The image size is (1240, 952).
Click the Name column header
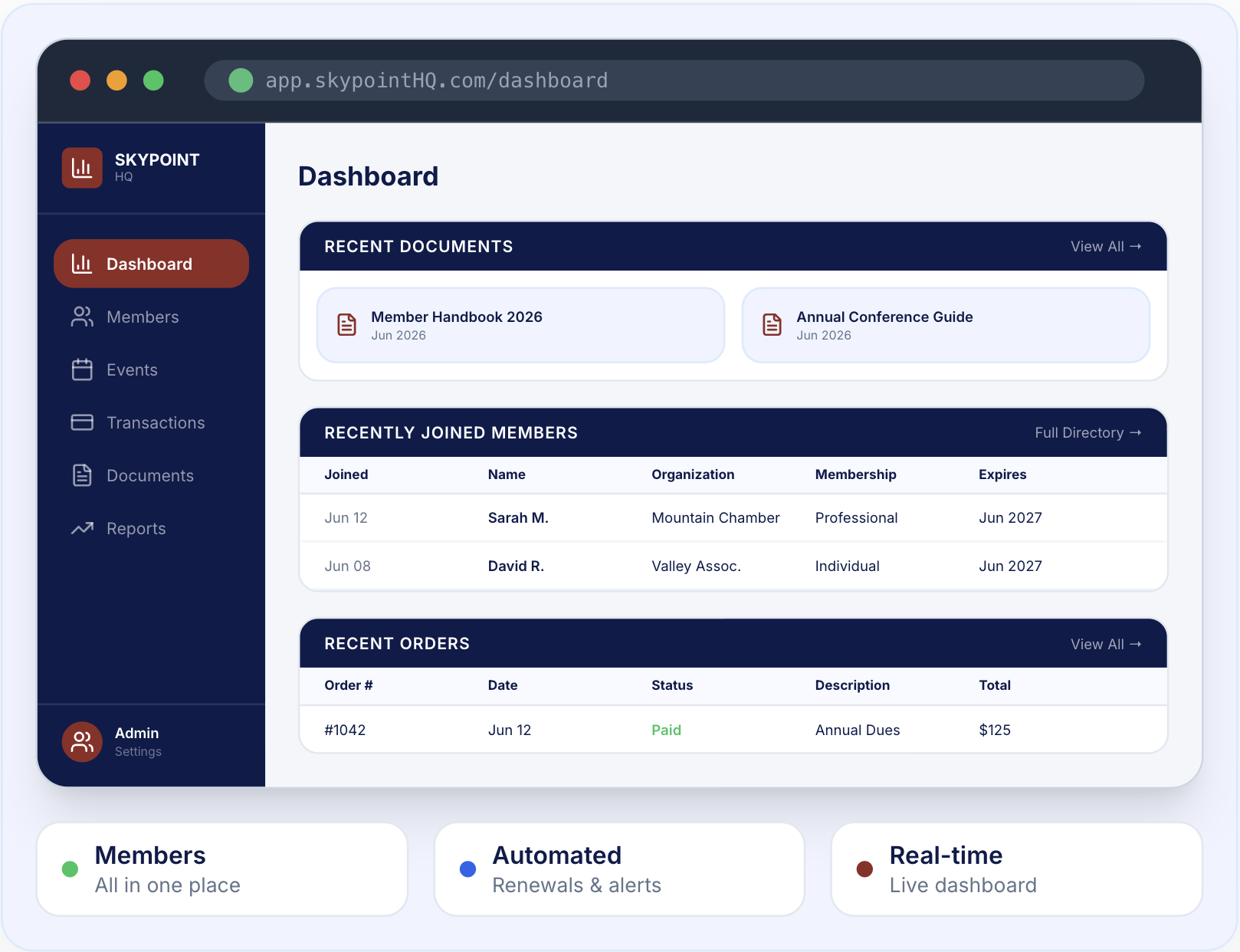[507, 474]
